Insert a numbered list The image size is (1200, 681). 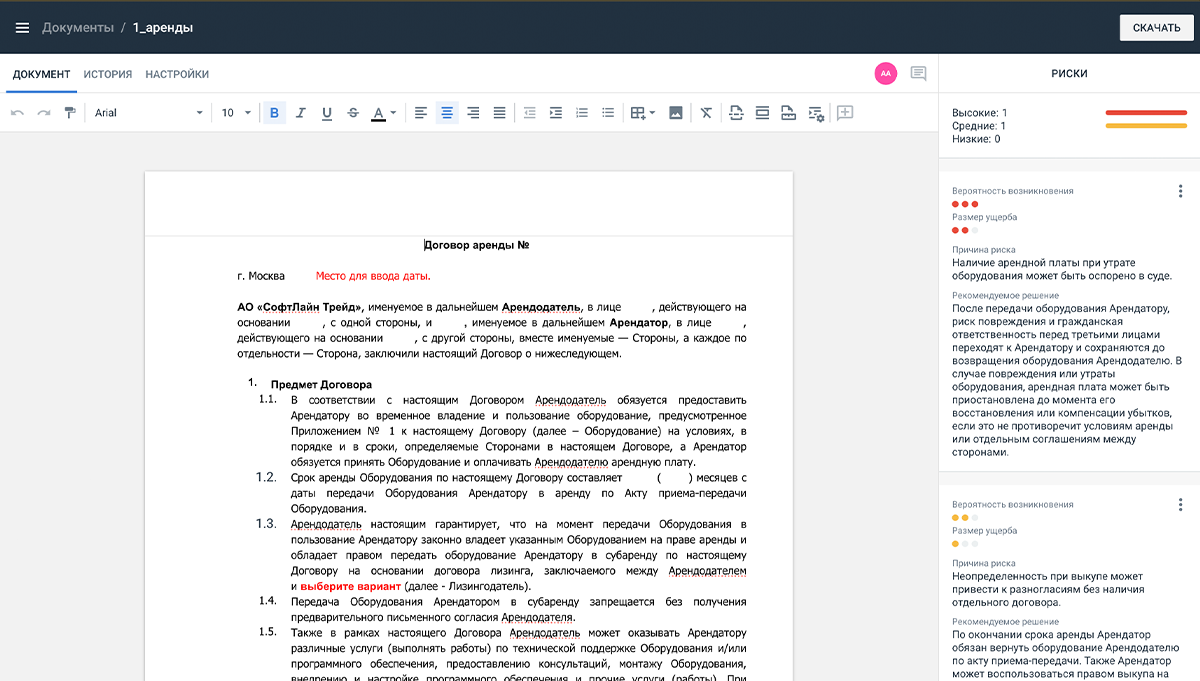[582, 113]
